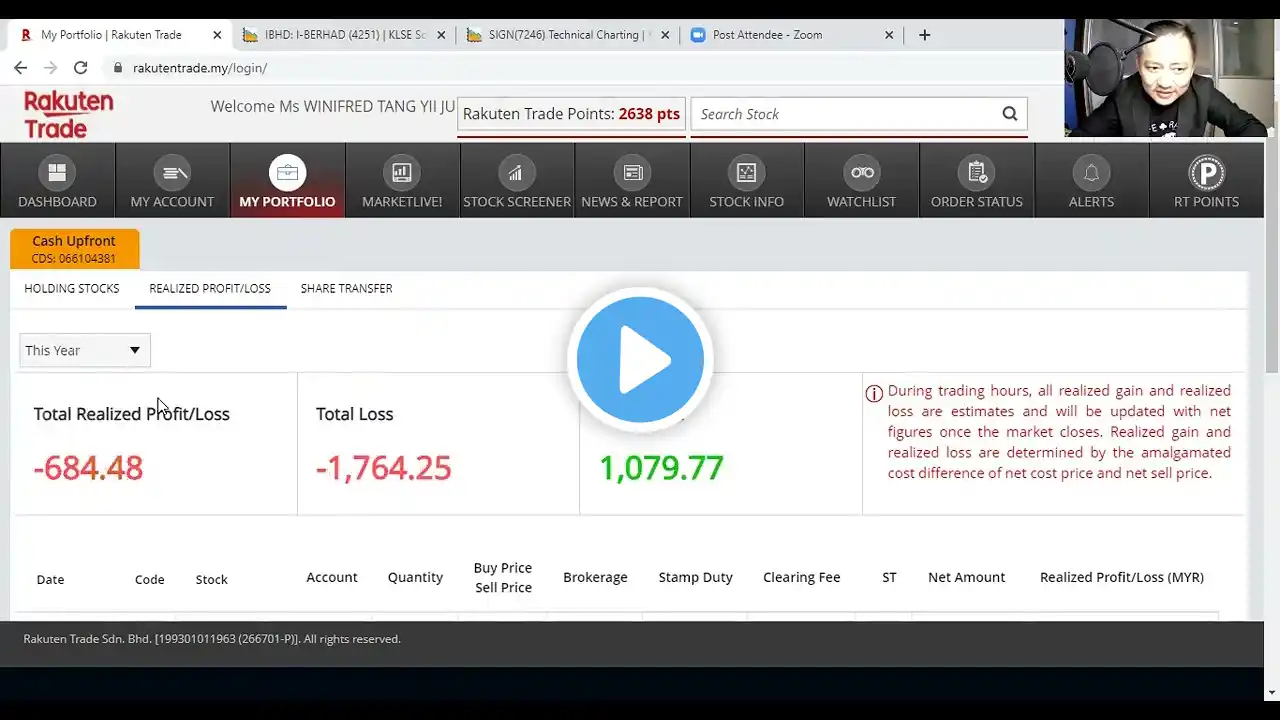The width and height of the screenshot is (1280, 720).
Task: Switch to Post Attendee - Zoom tab
Action: click(x=792, y=35)
